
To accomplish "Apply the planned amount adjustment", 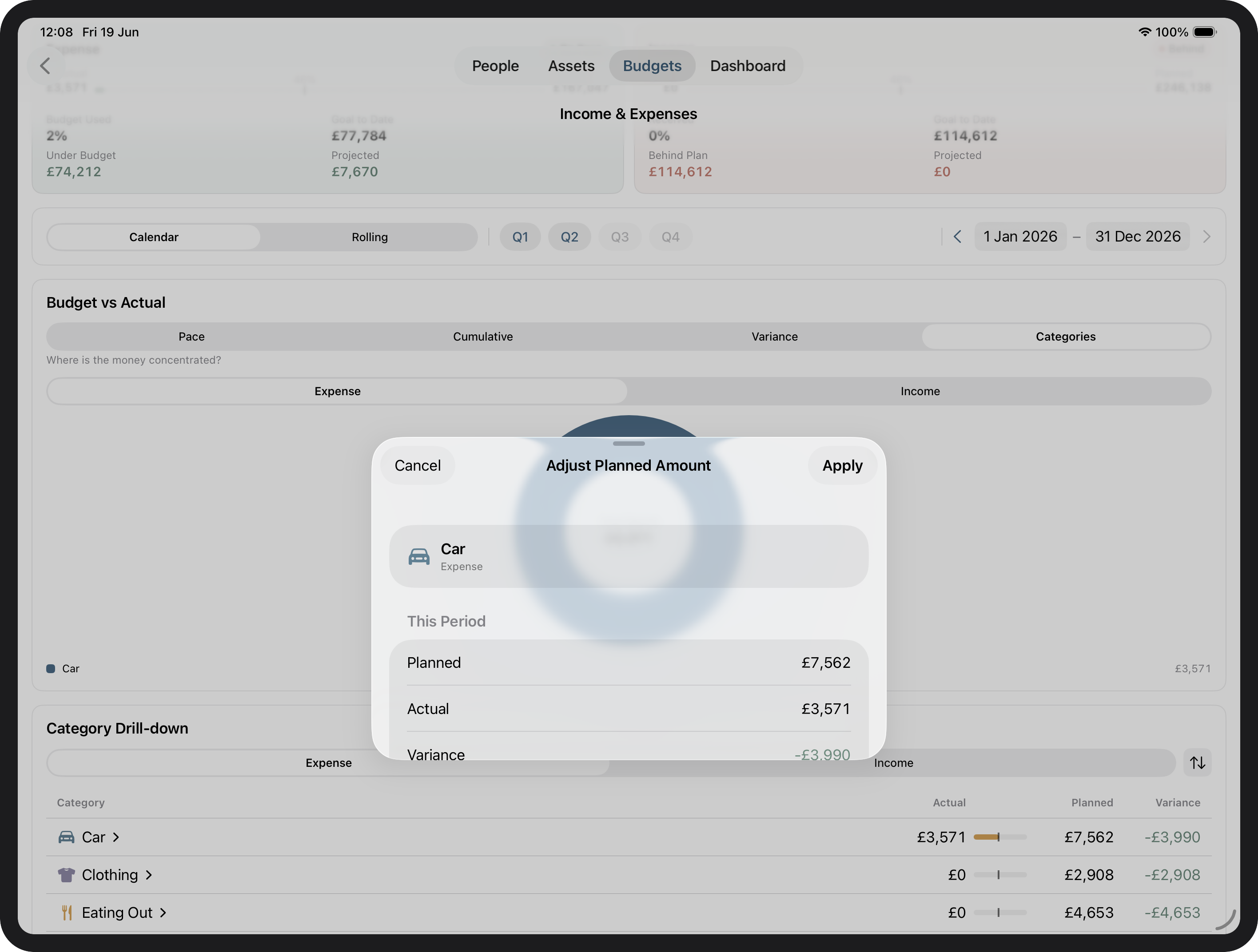I will click(x=842, y=465).
